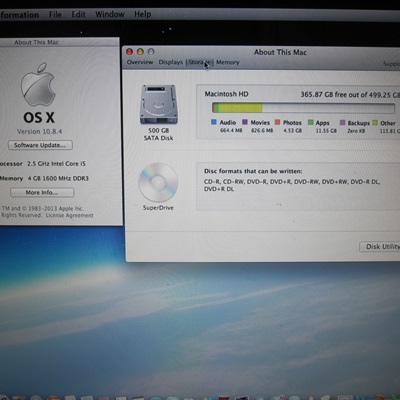
Task: Select the Storage tab
Action: point(199,62)
